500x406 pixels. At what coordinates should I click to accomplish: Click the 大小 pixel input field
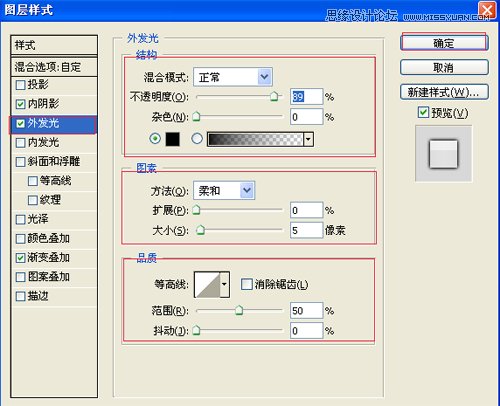point(306,230)
